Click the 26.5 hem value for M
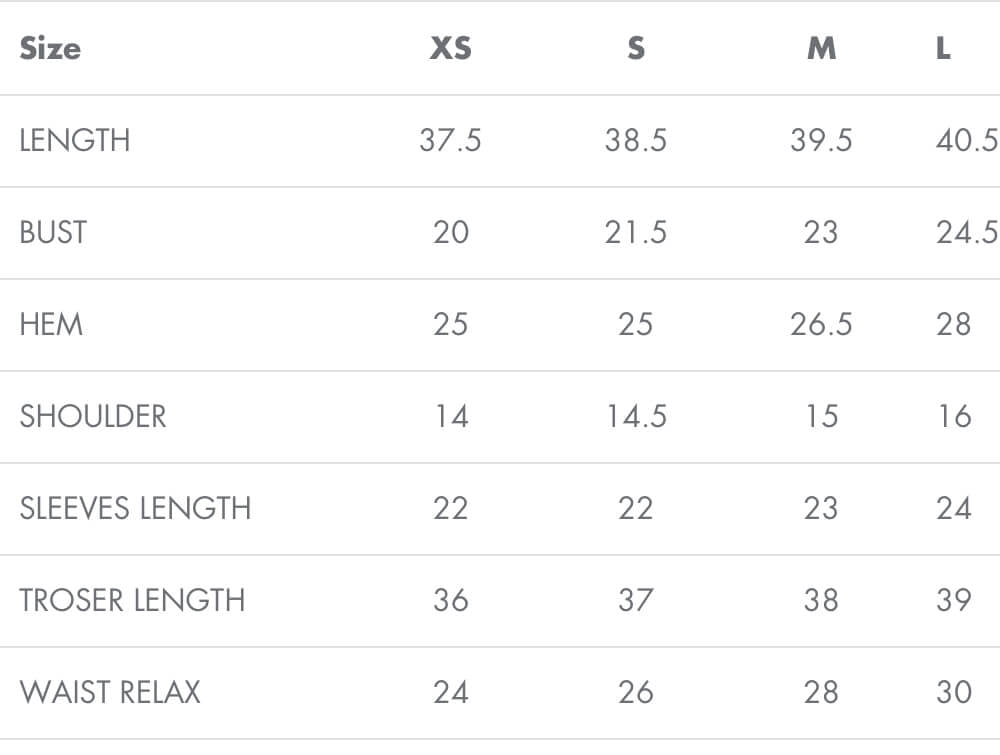 [821, 324]
